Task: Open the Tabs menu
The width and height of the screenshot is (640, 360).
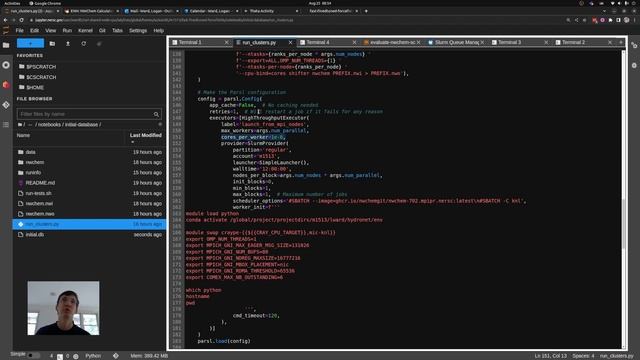Action: point(118,31)
